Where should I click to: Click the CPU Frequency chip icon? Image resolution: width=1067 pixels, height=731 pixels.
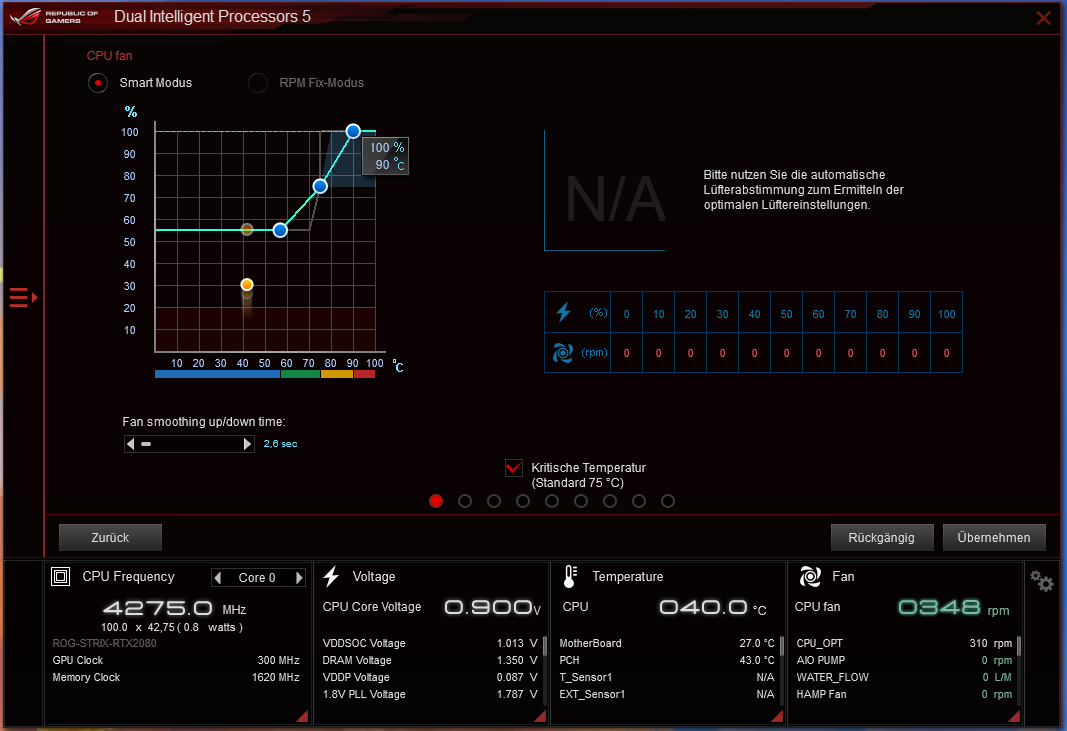coord(61,576)
